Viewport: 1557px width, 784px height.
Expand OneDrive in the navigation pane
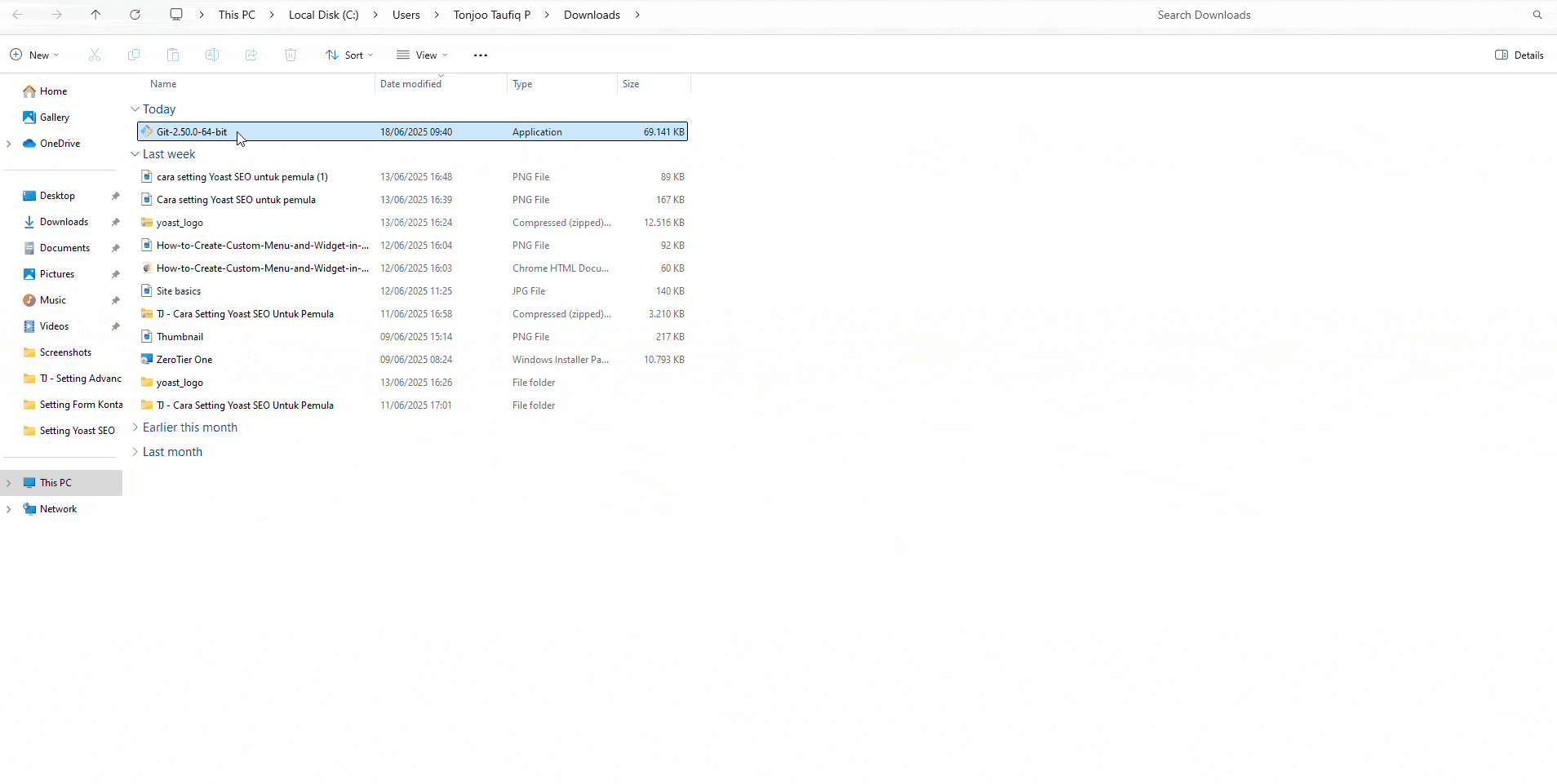9,144
